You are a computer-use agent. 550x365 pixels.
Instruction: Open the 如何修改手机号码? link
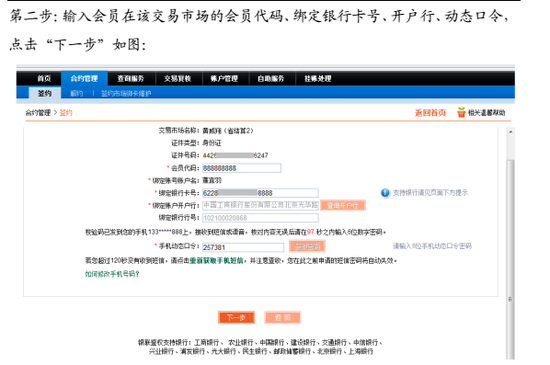(112, 274)
